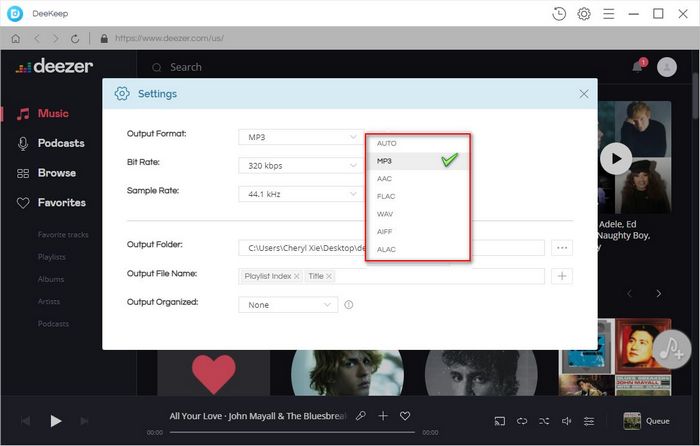This screenshot has width=700, height=446.
Task: Show Output Organized info icon
Action: pos(349,305)
